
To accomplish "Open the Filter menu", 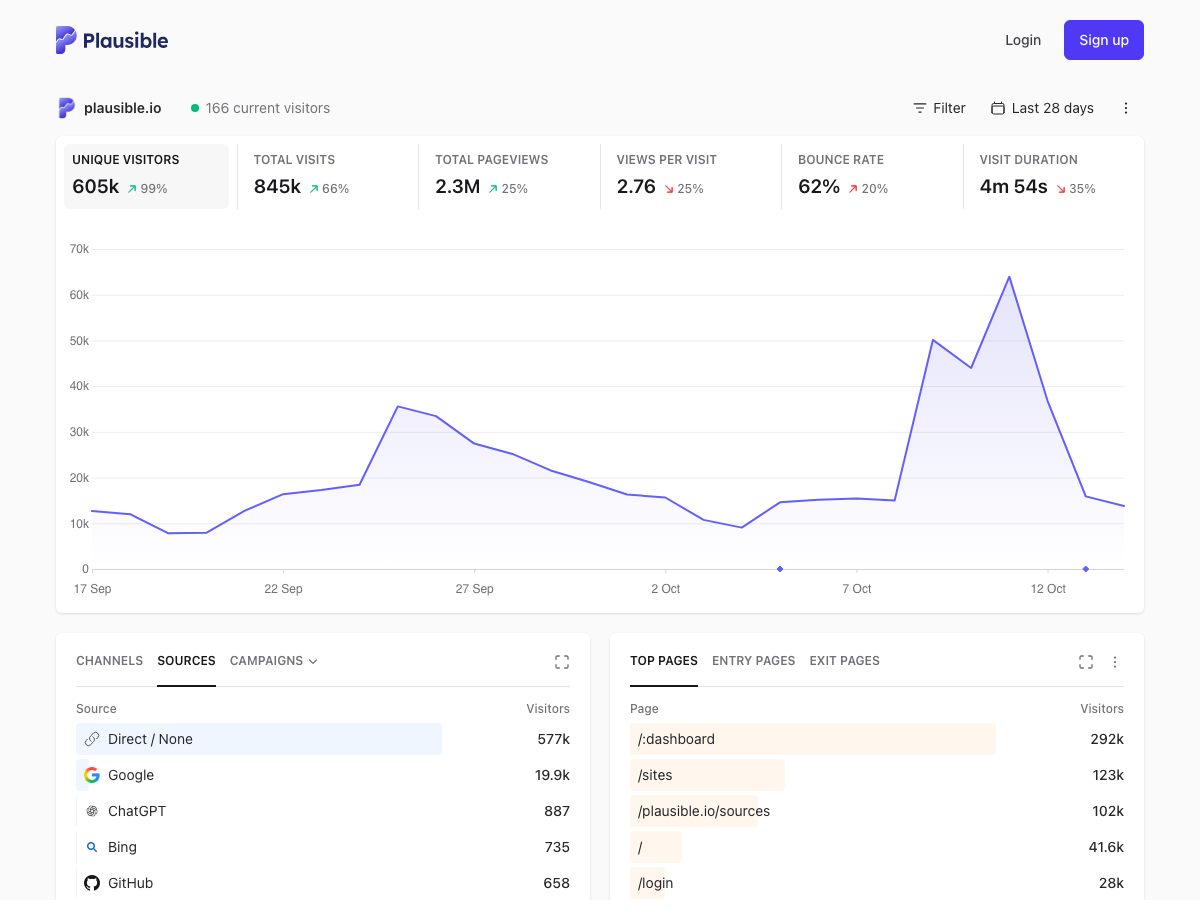I will pyautogui.click(x=939, y=108).
